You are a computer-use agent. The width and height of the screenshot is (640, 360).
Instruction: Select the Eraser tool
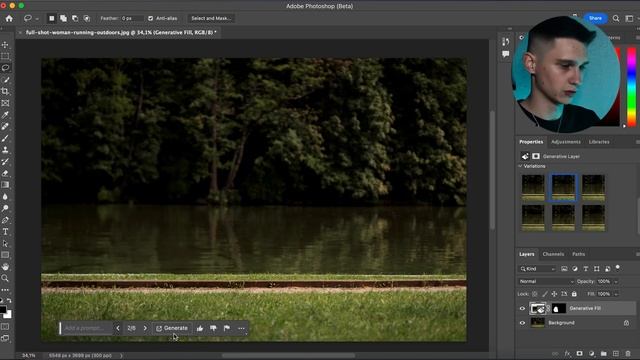5,173
